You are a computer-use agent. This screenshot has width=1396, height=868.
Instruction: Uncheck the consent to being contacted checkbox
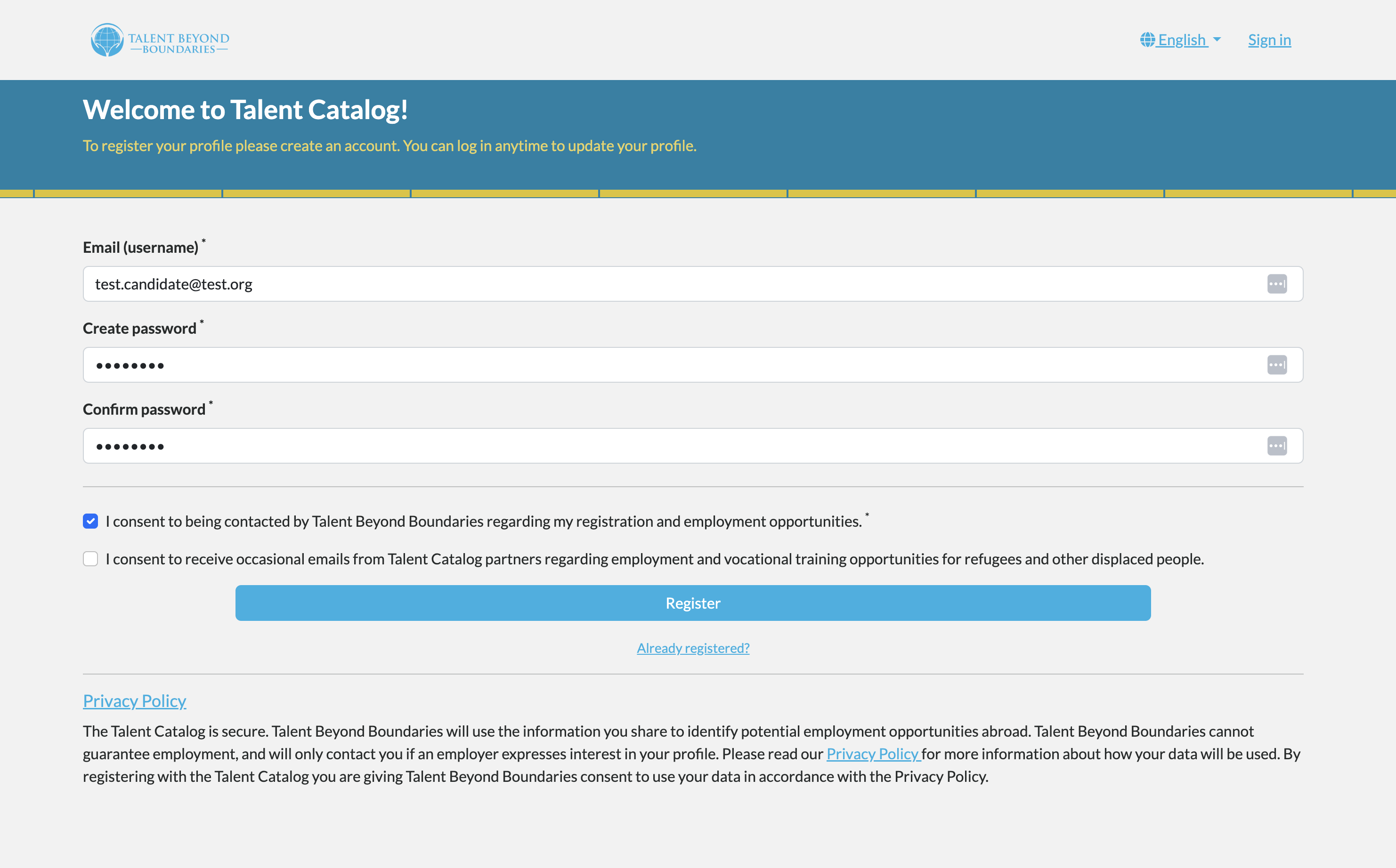[91, 521]
